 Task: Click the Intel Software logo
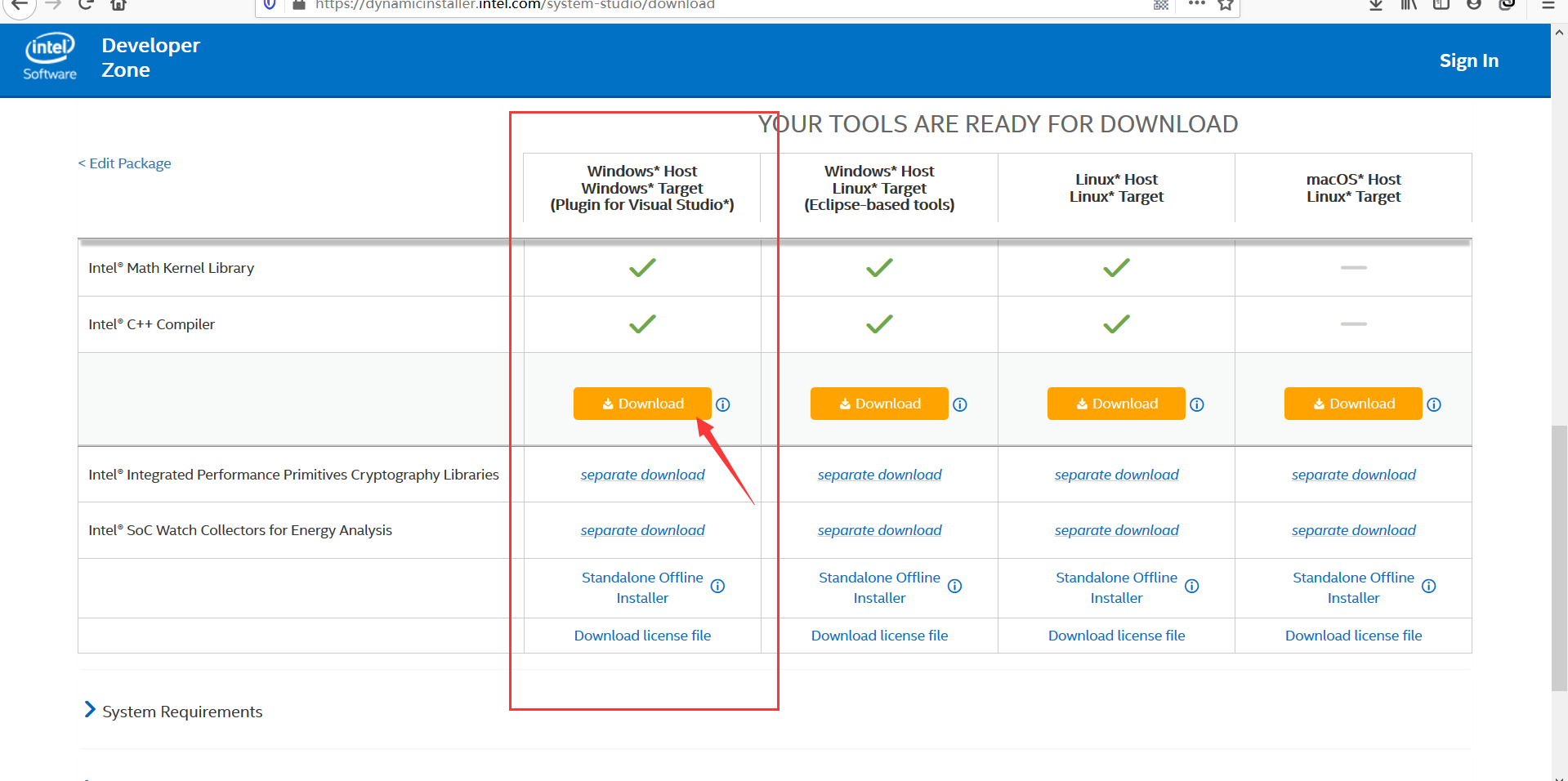pyautogui.click(x=50, y=56)
